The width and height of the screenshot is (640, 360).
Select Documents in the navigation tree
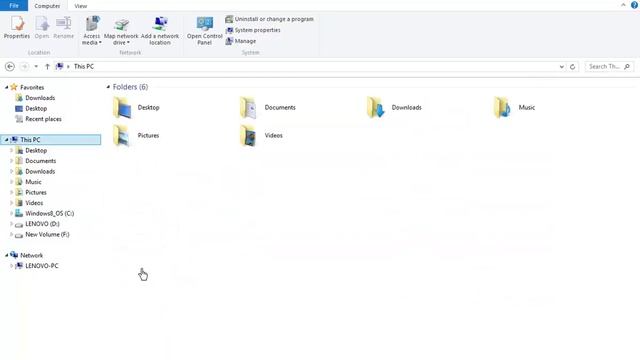(x=40, y=161)
